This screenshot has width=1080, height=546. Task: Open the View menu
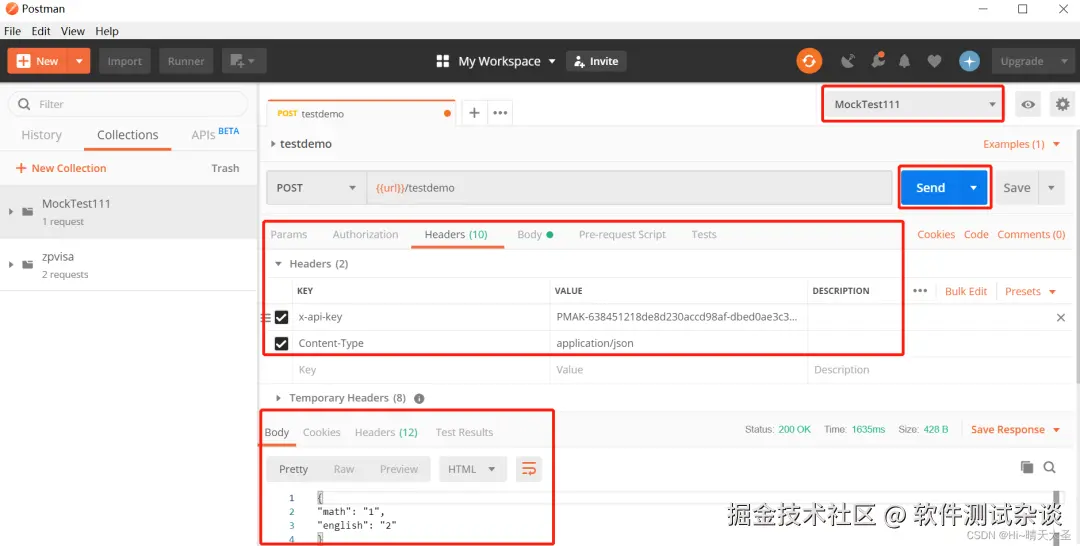[72, 31]
